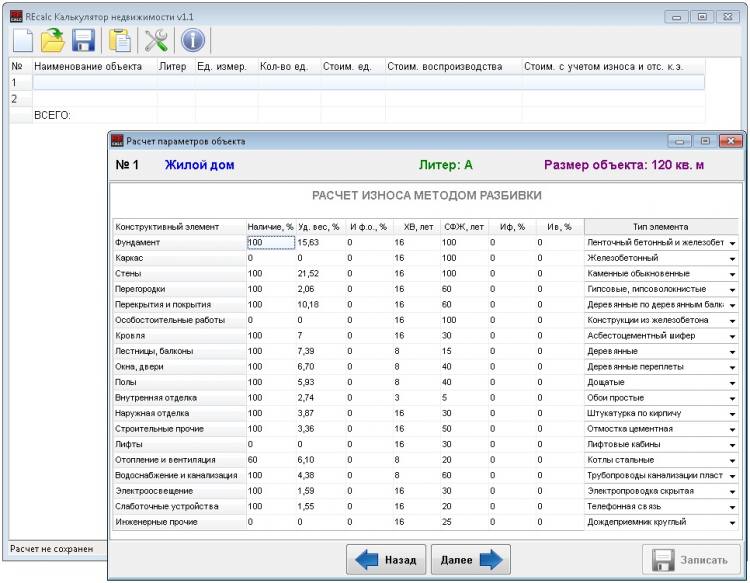Image resolution: width=750 pixels, height=583 pixels.
Task: Click Наличие cell of Отопление и вентиляция
Action: (270, 460)
